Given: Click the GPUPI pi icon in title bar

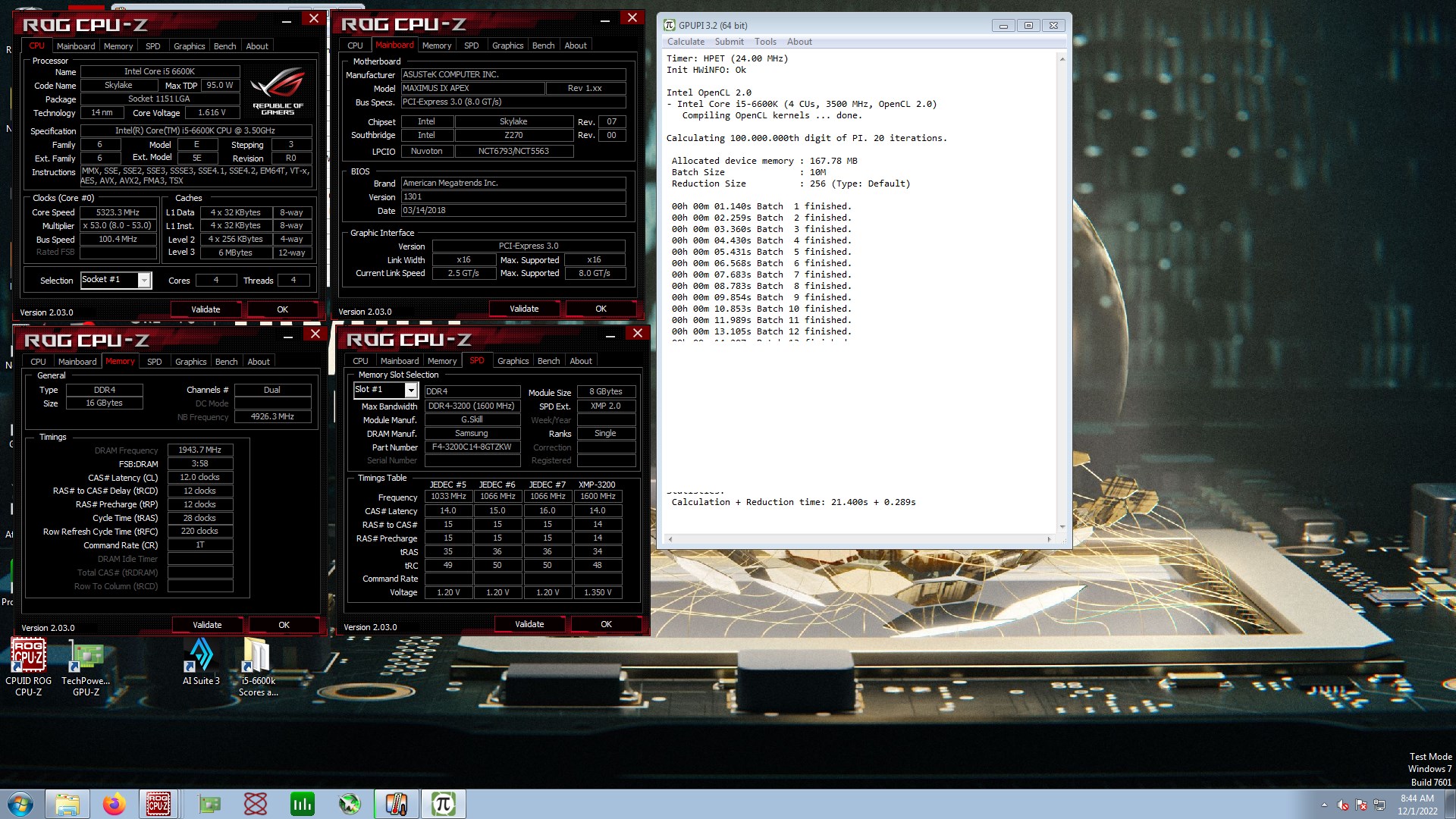Looking at the screenshot, I should (x=670, y=25).
